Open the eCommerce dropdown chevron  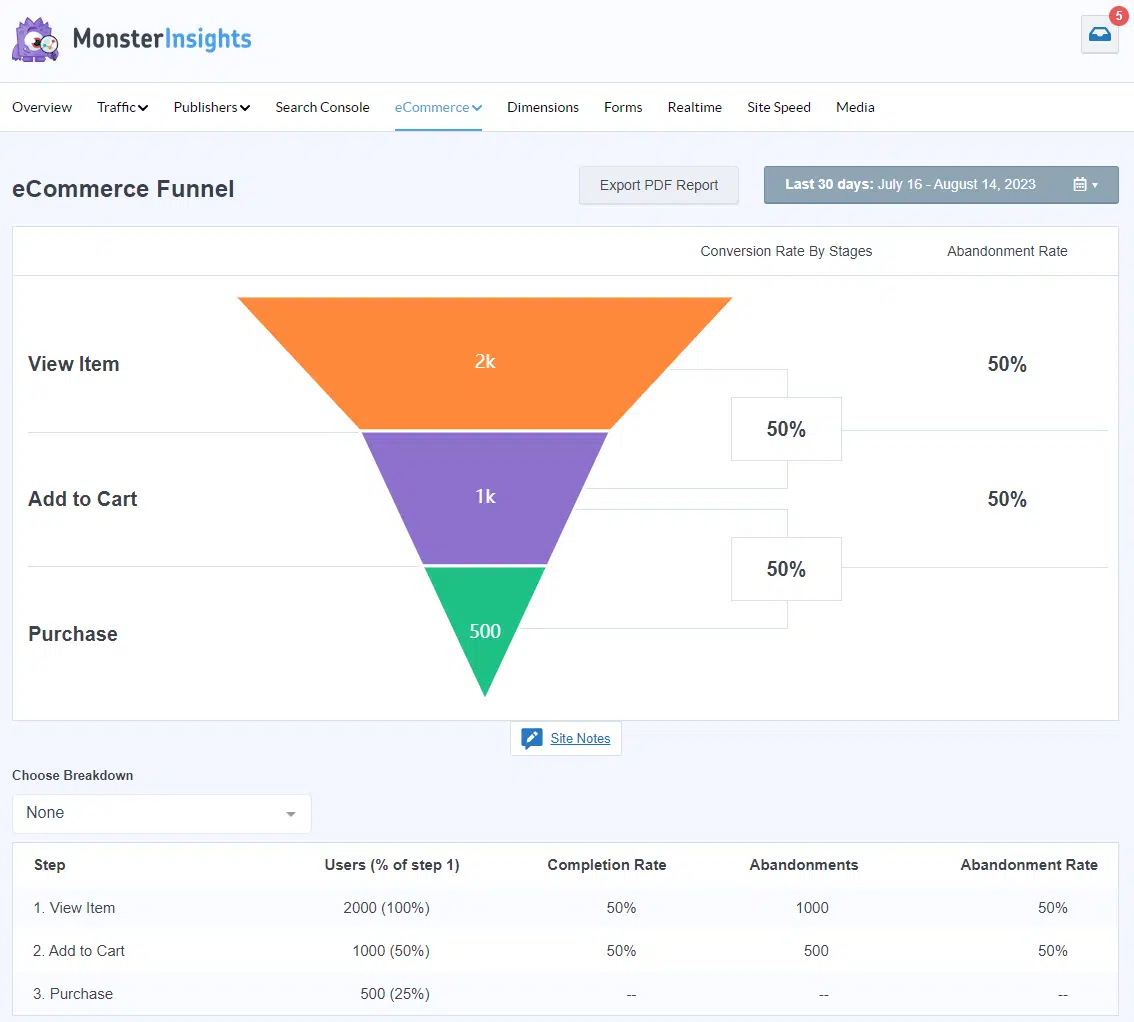click(476, 107)
